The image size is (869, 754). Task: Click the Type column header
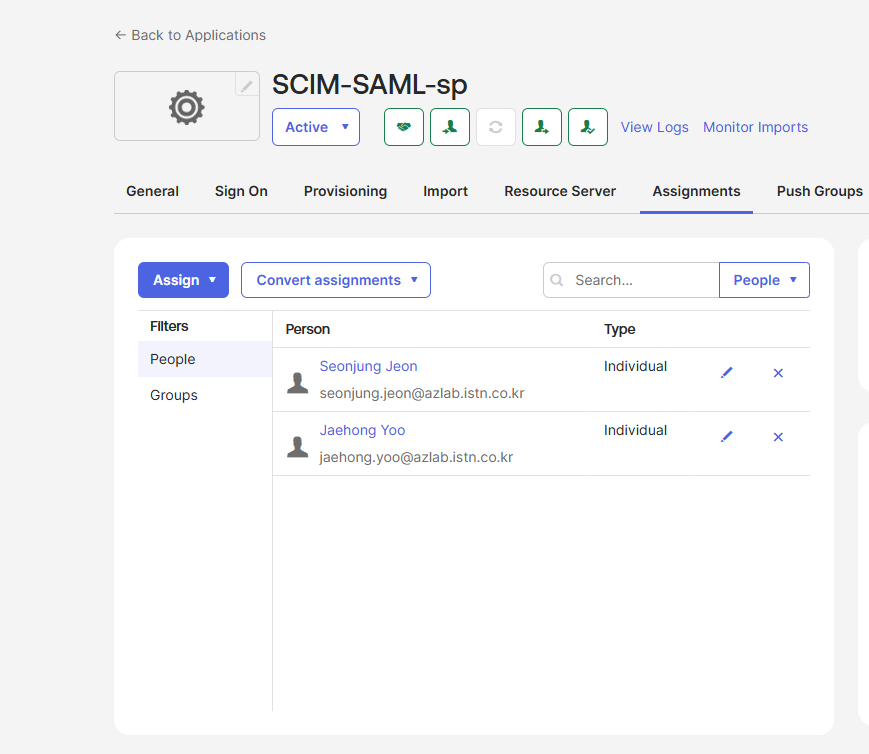tap(620, 329)
